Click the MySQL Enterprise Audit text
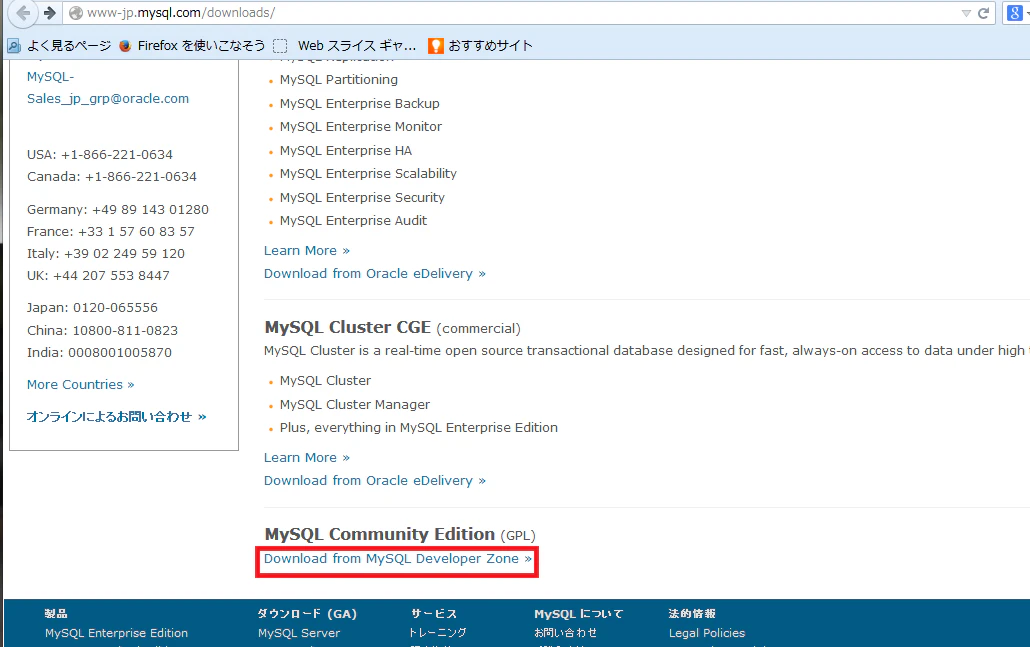This screenshot has width=1030, height=647. [x=353, y=220]
